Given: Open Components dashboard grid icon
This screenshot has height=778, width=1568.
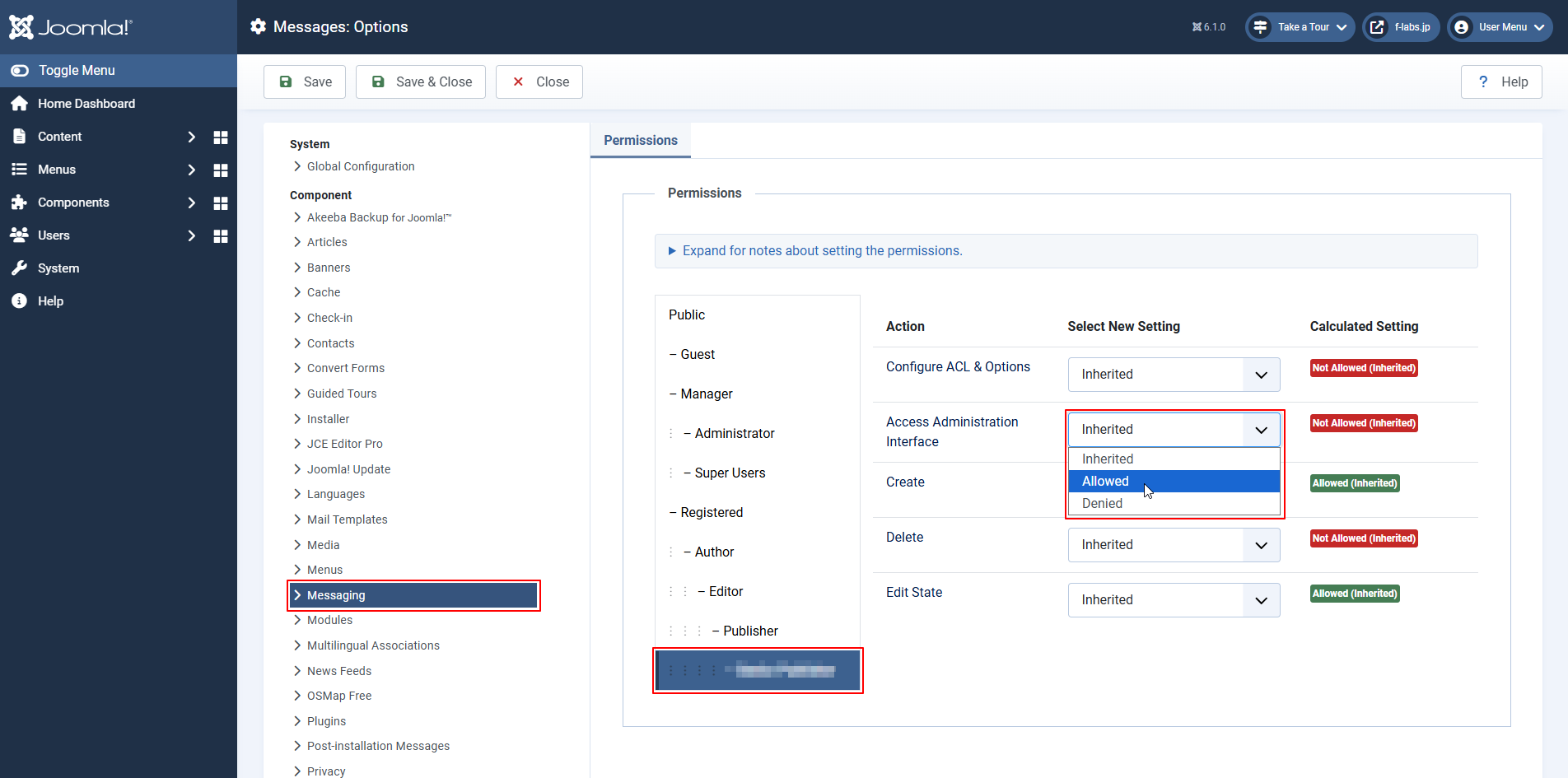Looking at the screenshot, I should click(x=220, y=203).
